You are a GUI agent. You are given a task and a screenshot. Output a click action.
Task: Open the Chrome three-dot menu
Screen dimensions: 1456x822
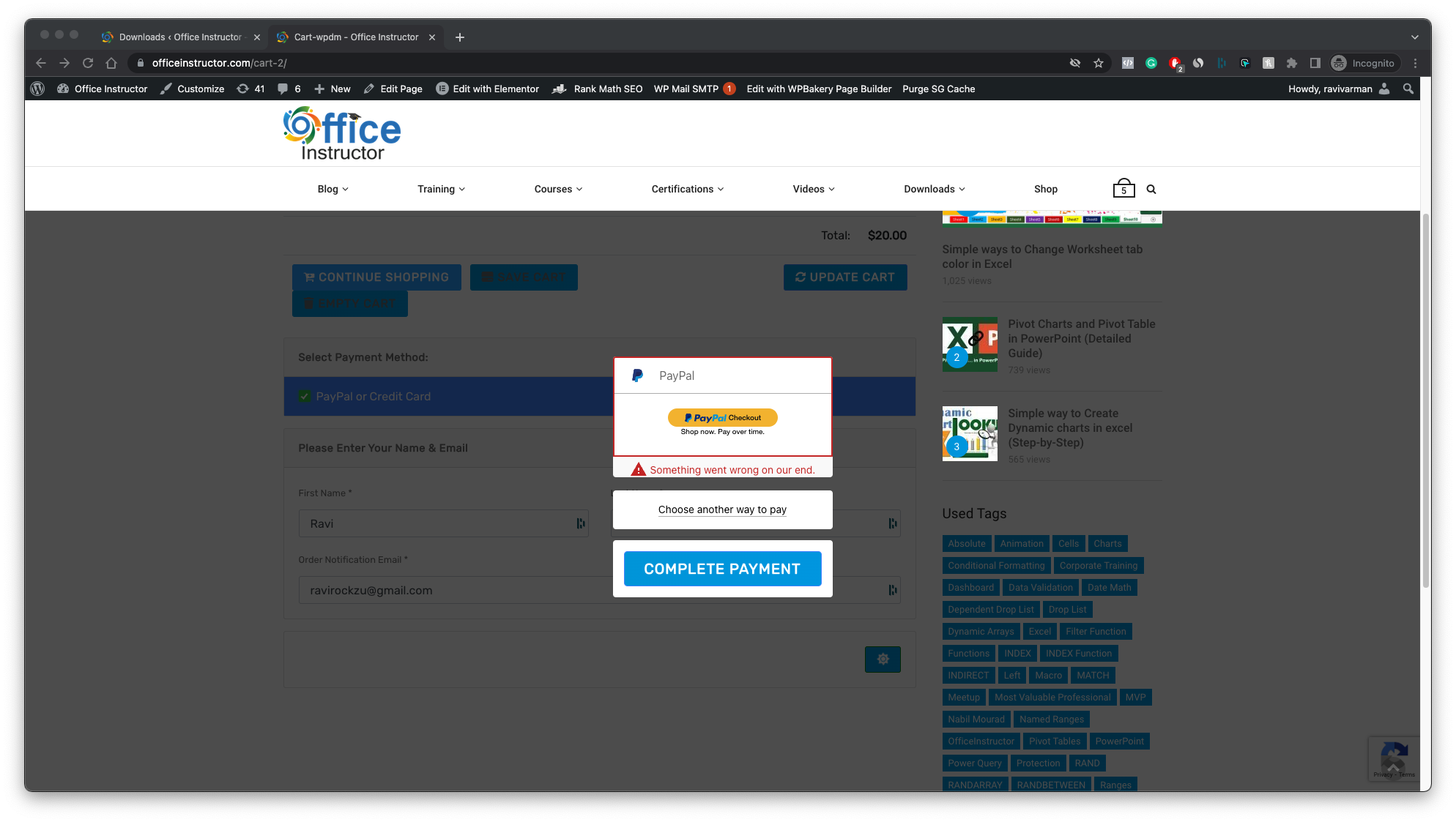point(1416,63)
